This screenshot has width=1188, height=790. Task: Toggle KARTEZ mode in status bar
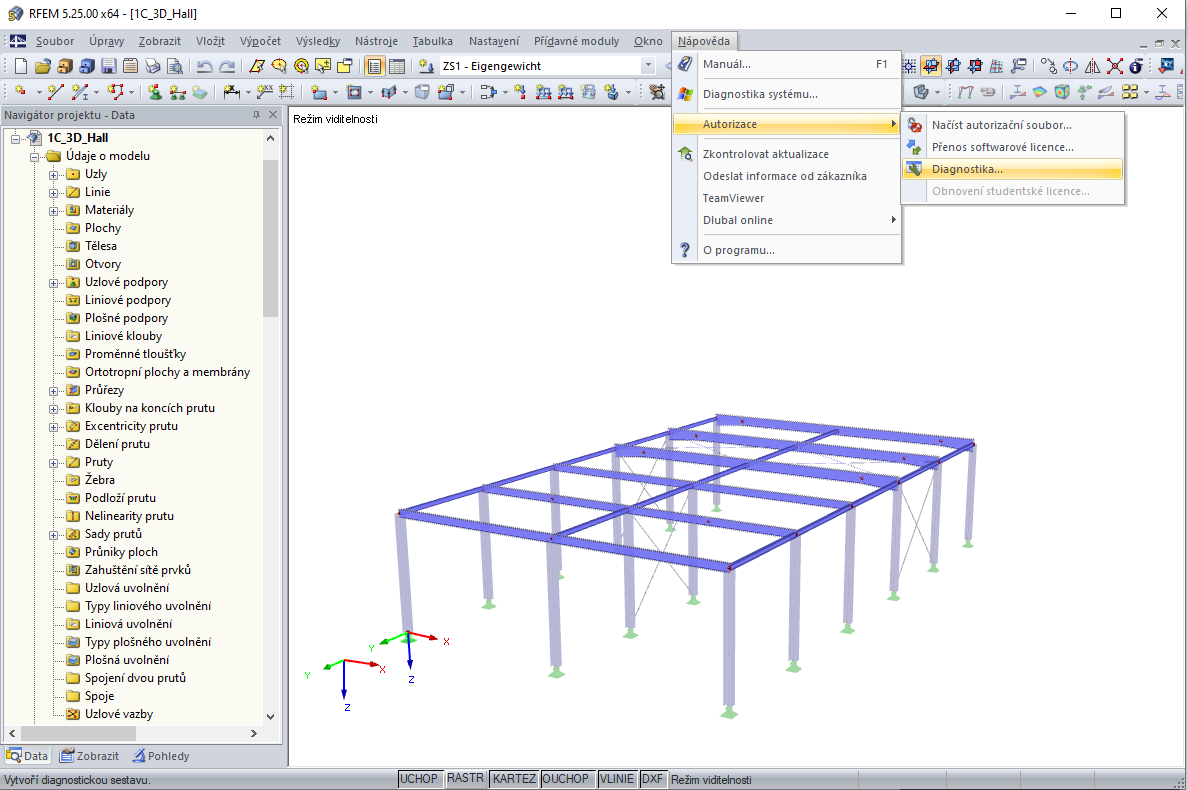[x=514, y=779]
